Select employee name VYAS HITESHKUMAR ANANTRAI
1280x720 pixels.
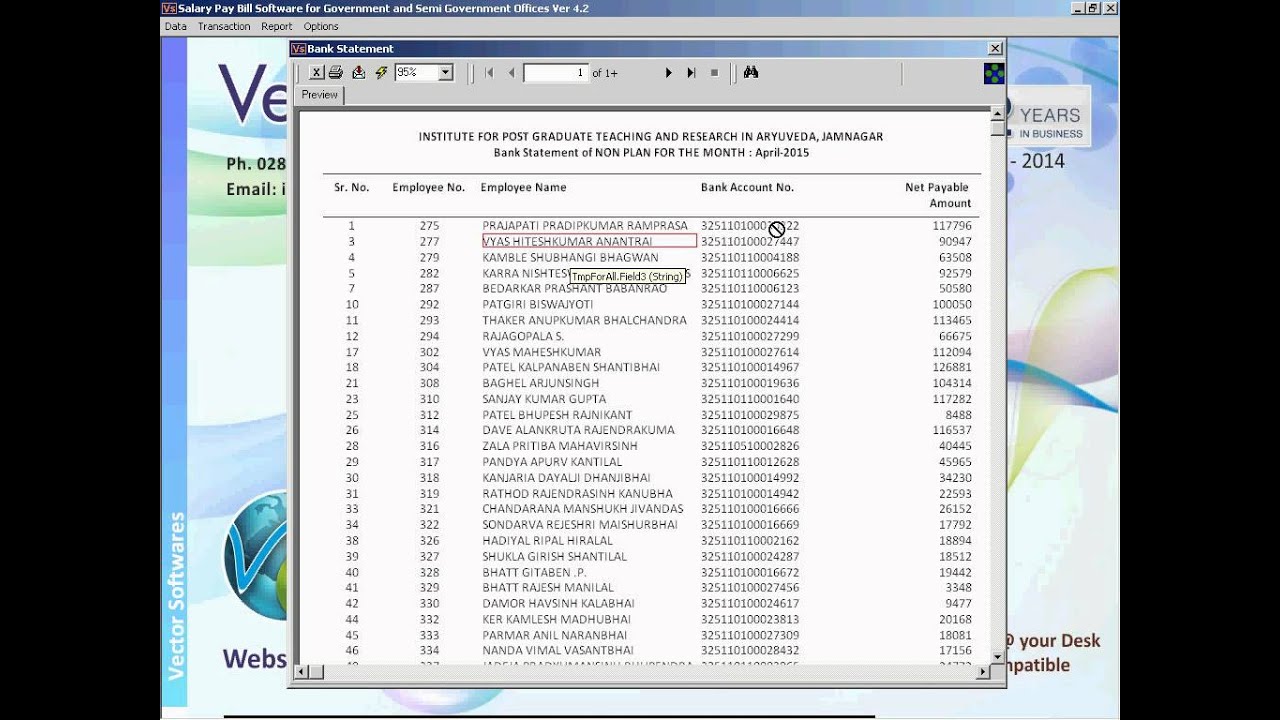[589, 241]
